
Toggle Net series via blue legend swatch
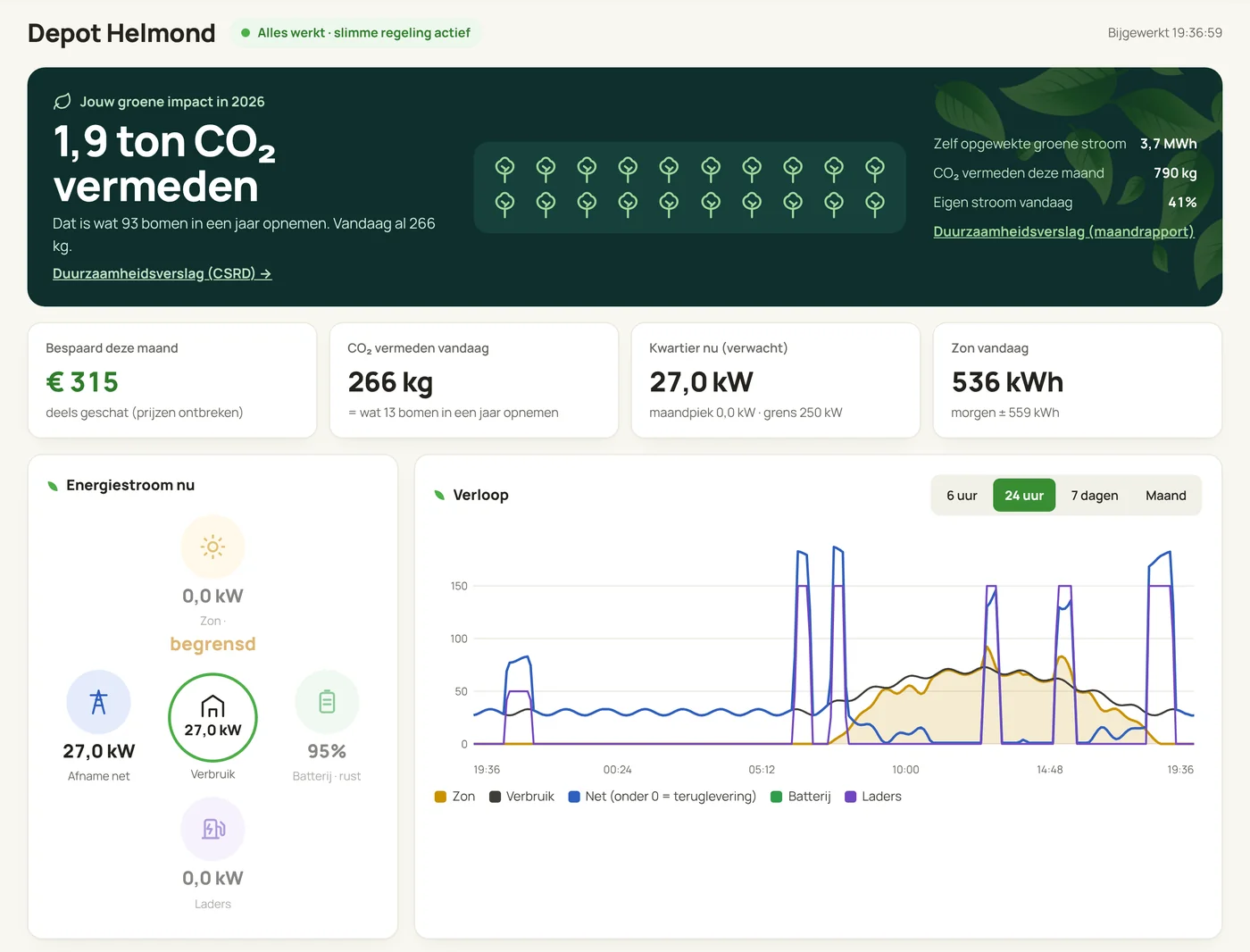574,797
